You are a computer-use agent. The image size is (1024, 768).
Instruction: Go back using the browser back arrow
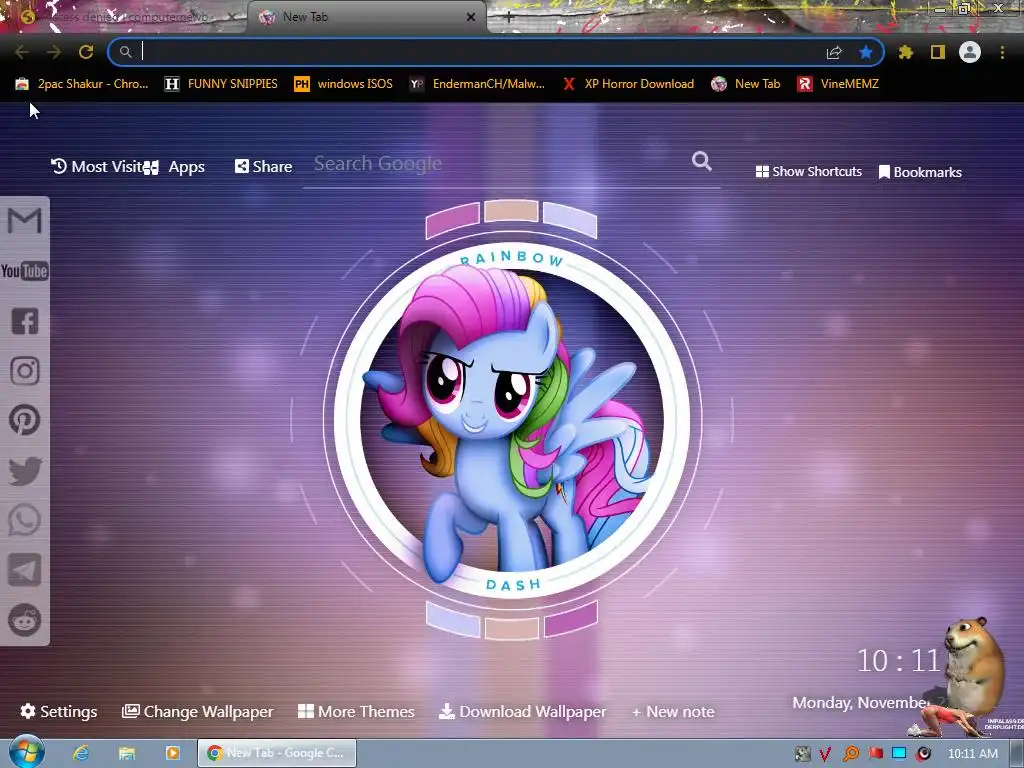(x=22, y=52)
